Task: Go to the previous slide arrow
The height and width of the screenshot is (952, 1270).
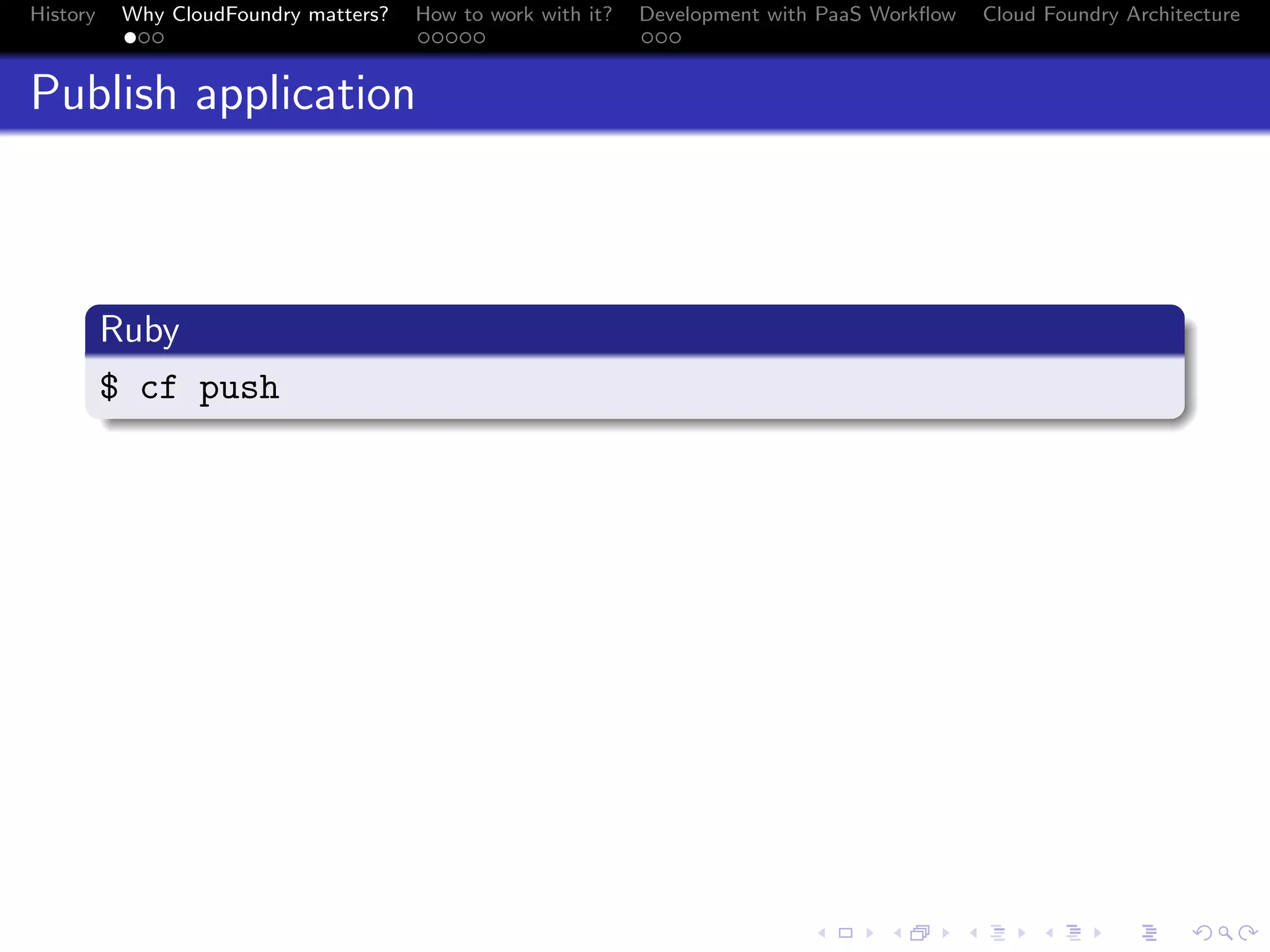Action: [822, 933]
